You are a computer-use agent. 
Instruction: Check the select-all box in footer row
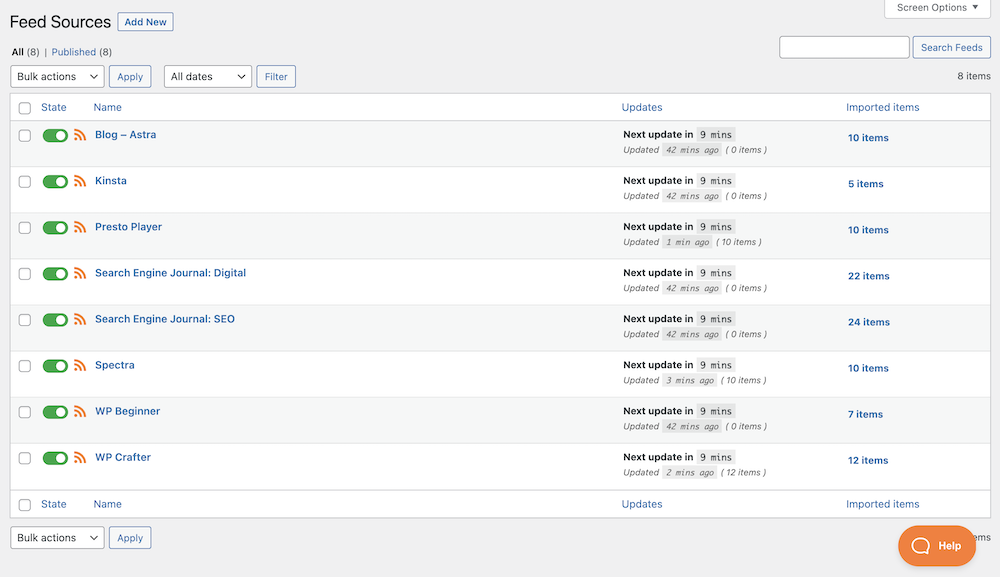[x=25, y=505]
